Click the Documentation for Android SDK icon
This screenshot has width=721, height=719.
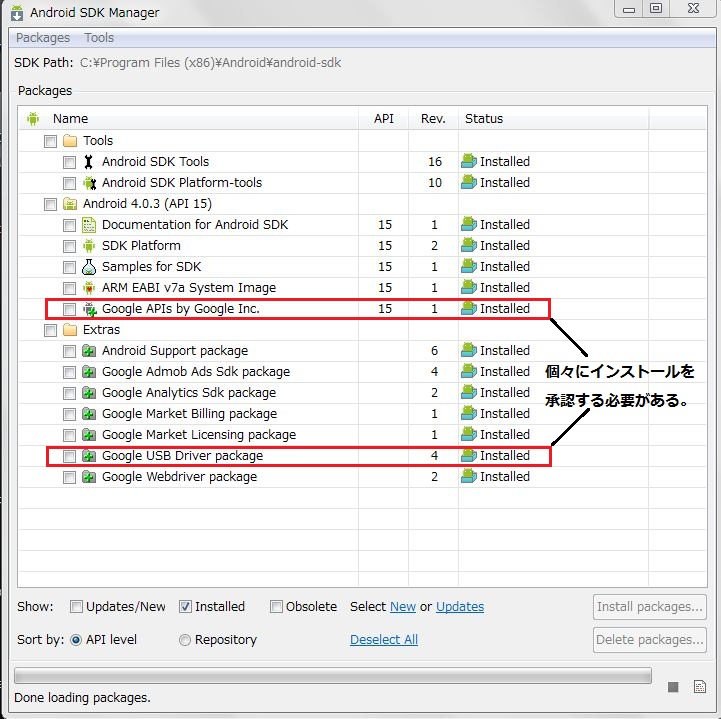[x=89, y=225]
